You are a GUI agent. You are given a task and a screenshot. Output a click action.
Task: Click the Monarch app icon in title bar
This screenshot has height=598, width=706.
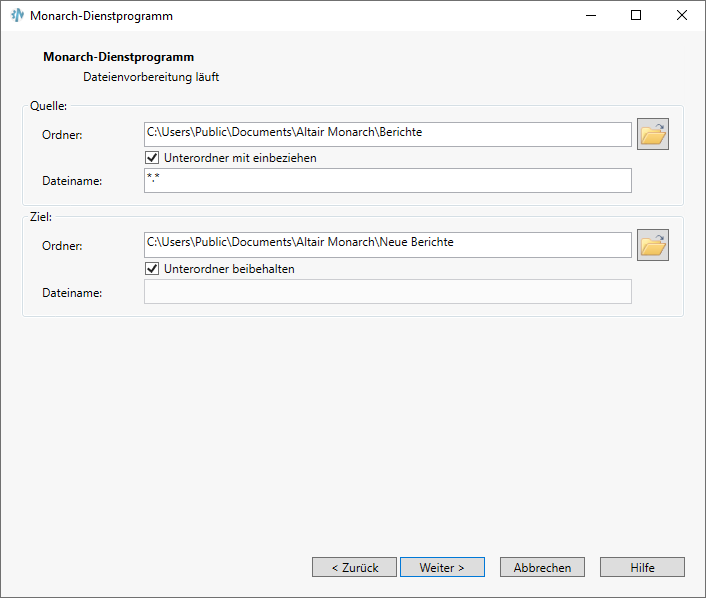point(17,16)
